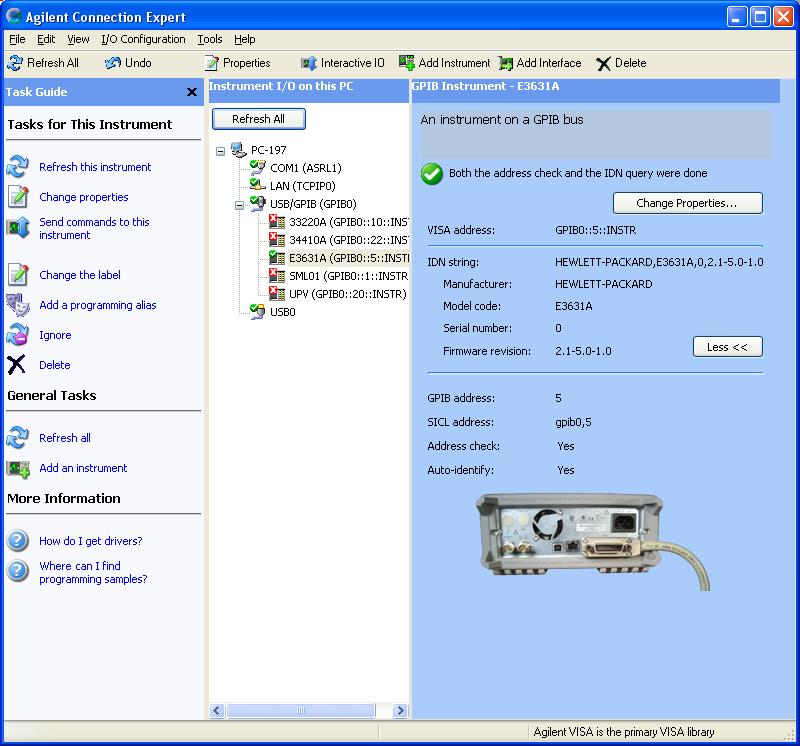Open the How do I get drivers? link

pos(90,541)
